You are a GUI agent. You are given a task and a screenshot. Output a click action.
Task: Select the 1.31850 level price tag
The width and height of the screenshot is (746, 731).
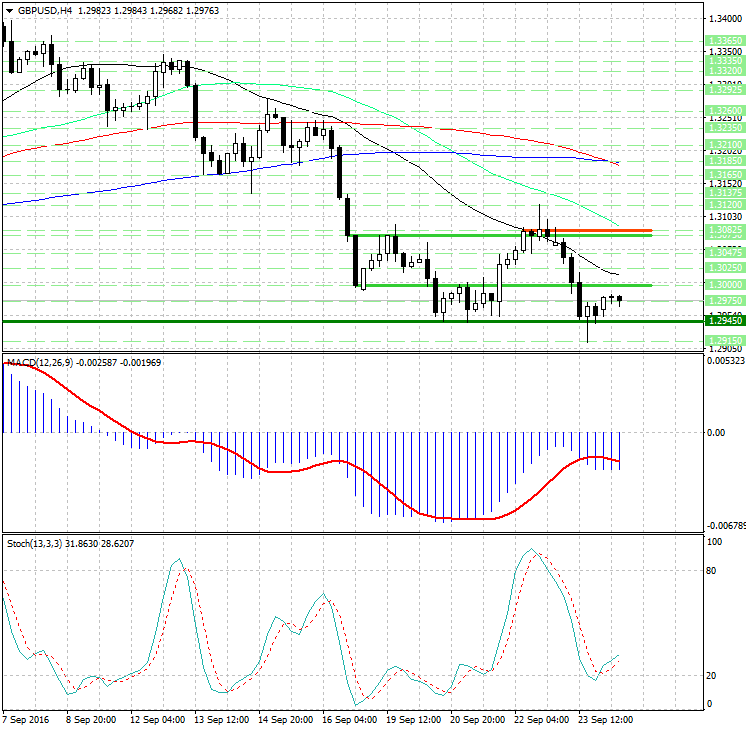coord(724,160)
